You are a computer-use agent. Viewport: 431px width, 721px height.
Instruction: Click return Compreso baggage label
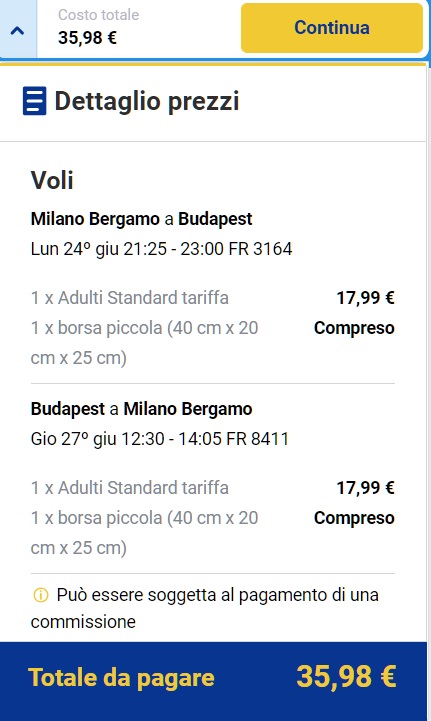click(354, 518)
